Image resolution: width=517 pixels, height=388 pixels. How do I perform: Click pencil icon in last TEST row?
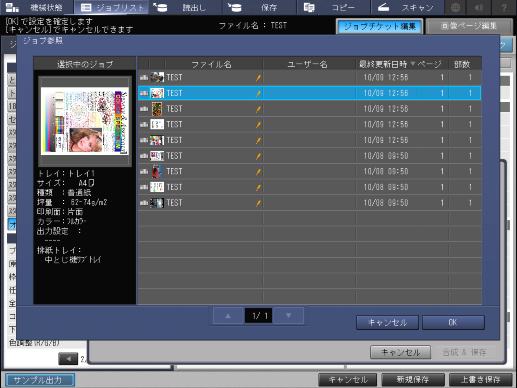[x=258, y=203]
